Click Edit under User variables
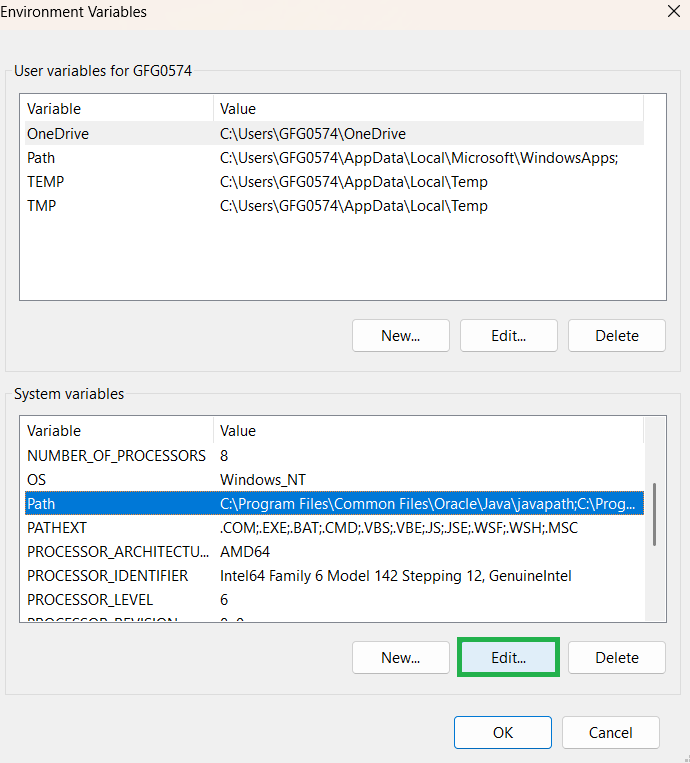Screen dimensions: 690x763 508,336
